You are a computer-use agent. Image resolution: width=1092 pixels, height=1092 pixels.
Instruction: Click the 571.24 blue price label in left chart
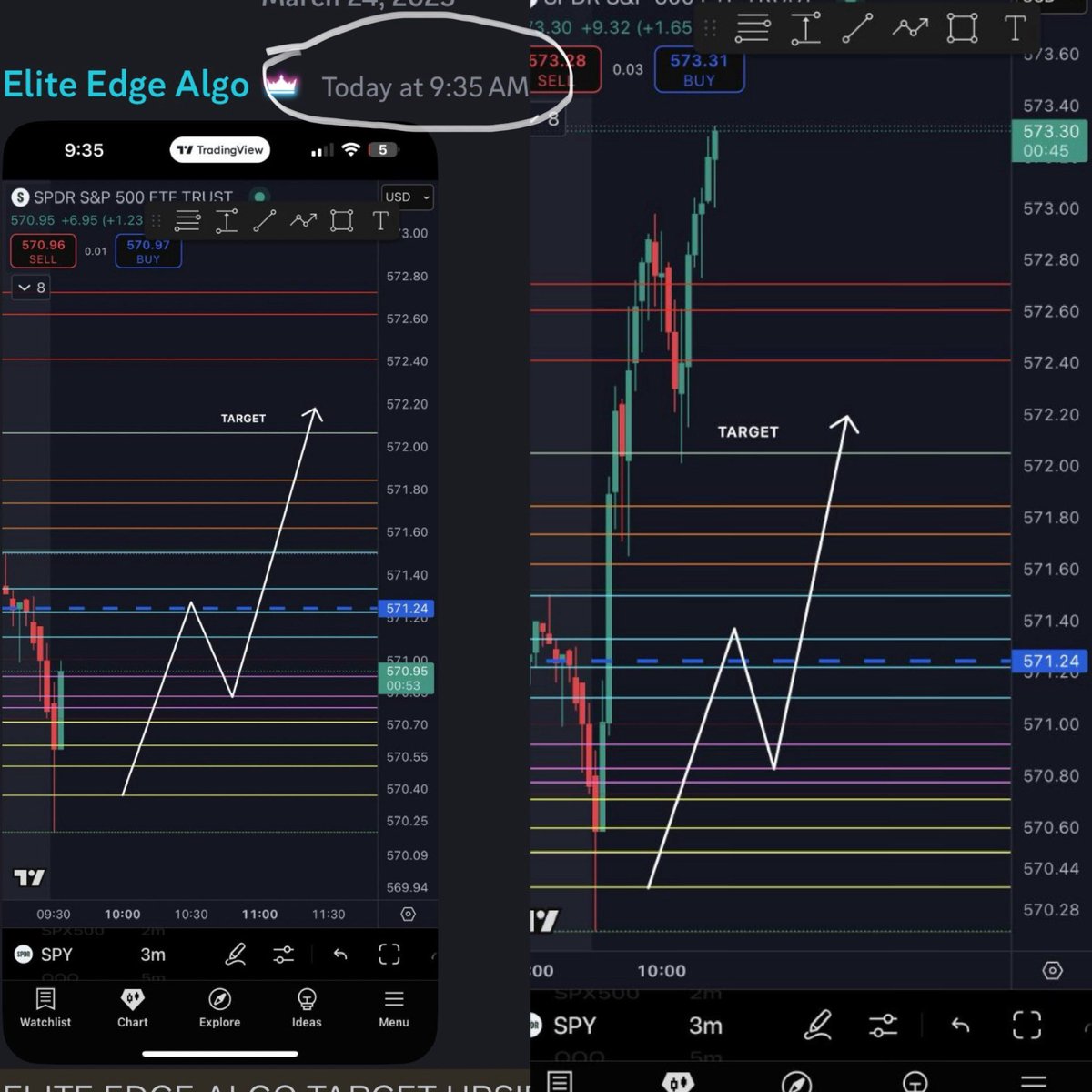click(406, 609)
